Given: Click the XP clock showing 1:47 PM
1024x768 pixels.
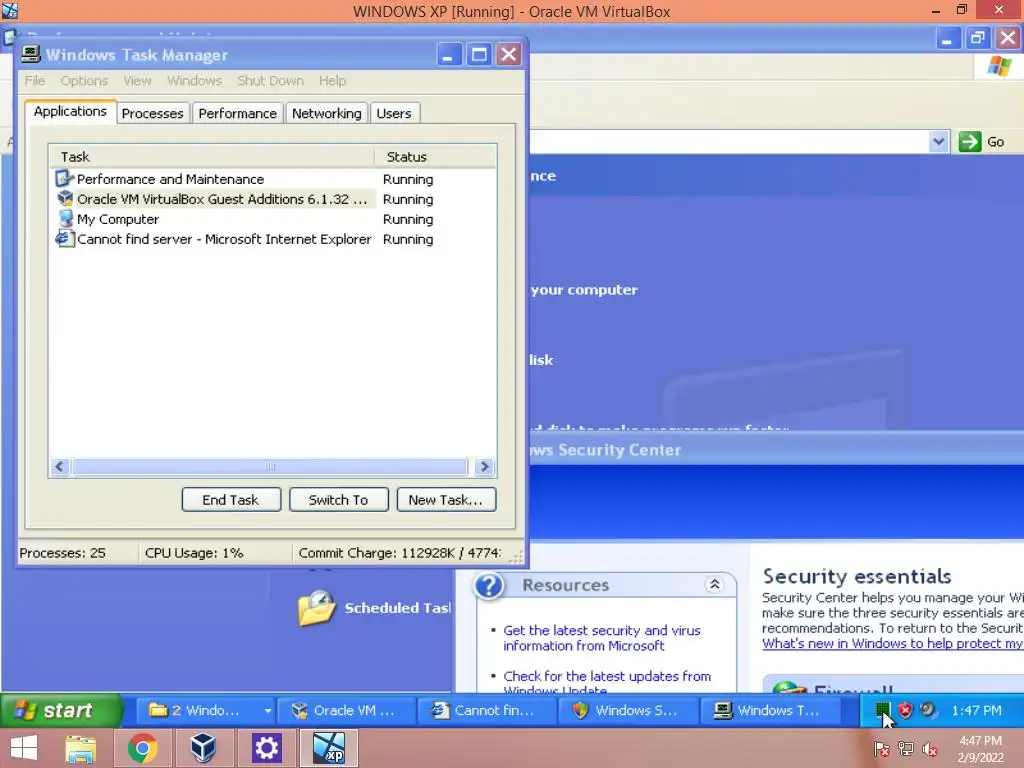Looking at the screenshot, I should (x=976, y=710).
